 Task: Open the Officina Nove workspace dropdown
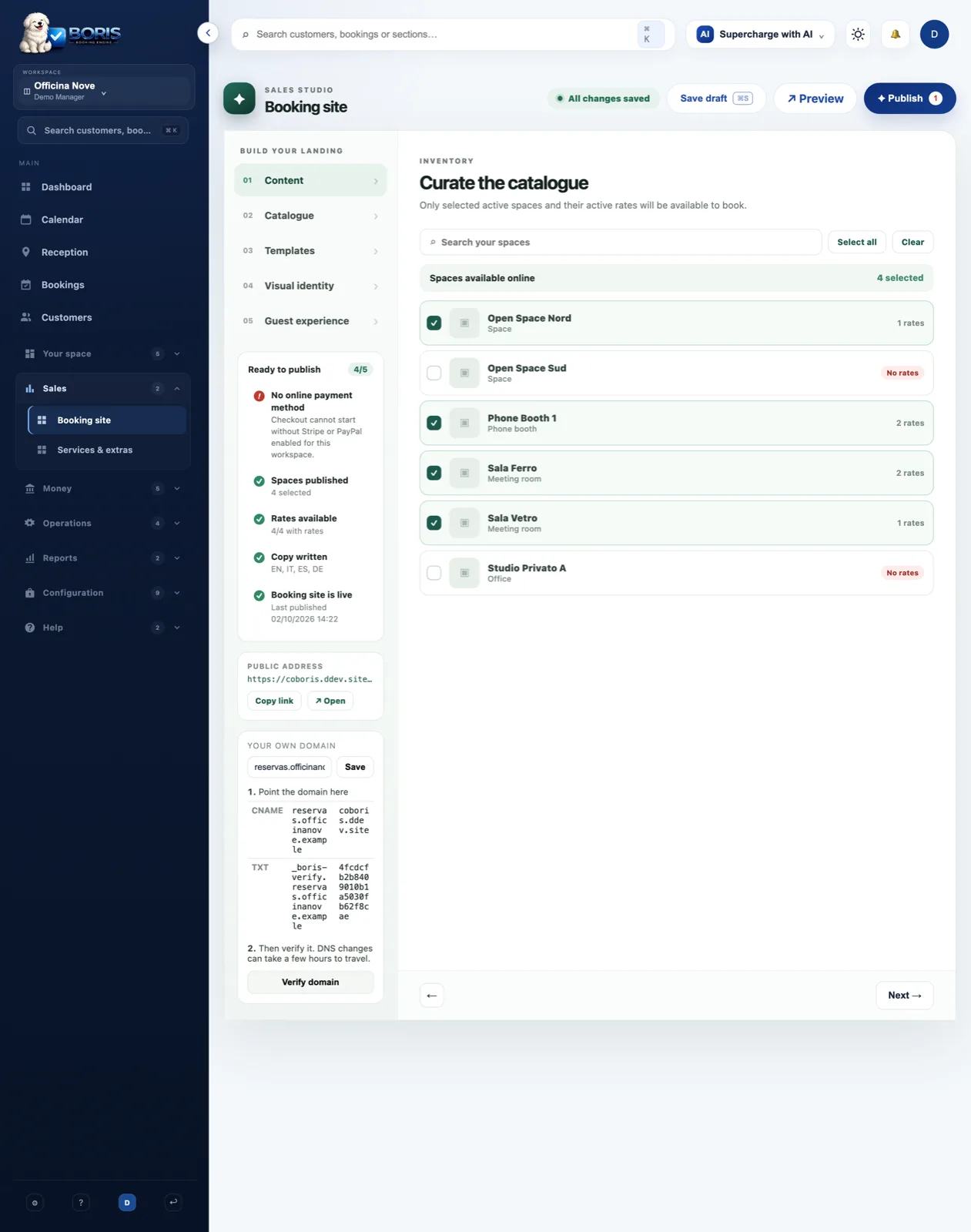click(104, 91)
